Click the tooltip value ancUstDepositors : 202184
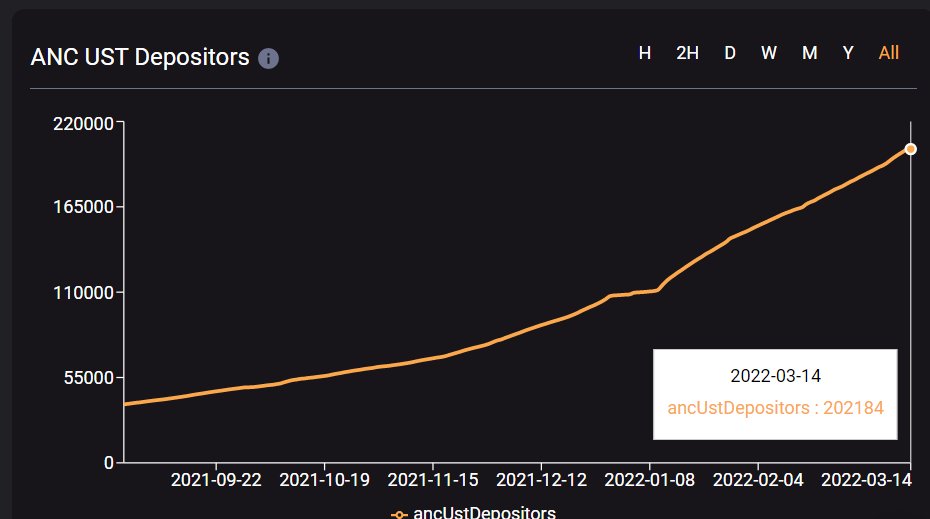 coord(775,408)
